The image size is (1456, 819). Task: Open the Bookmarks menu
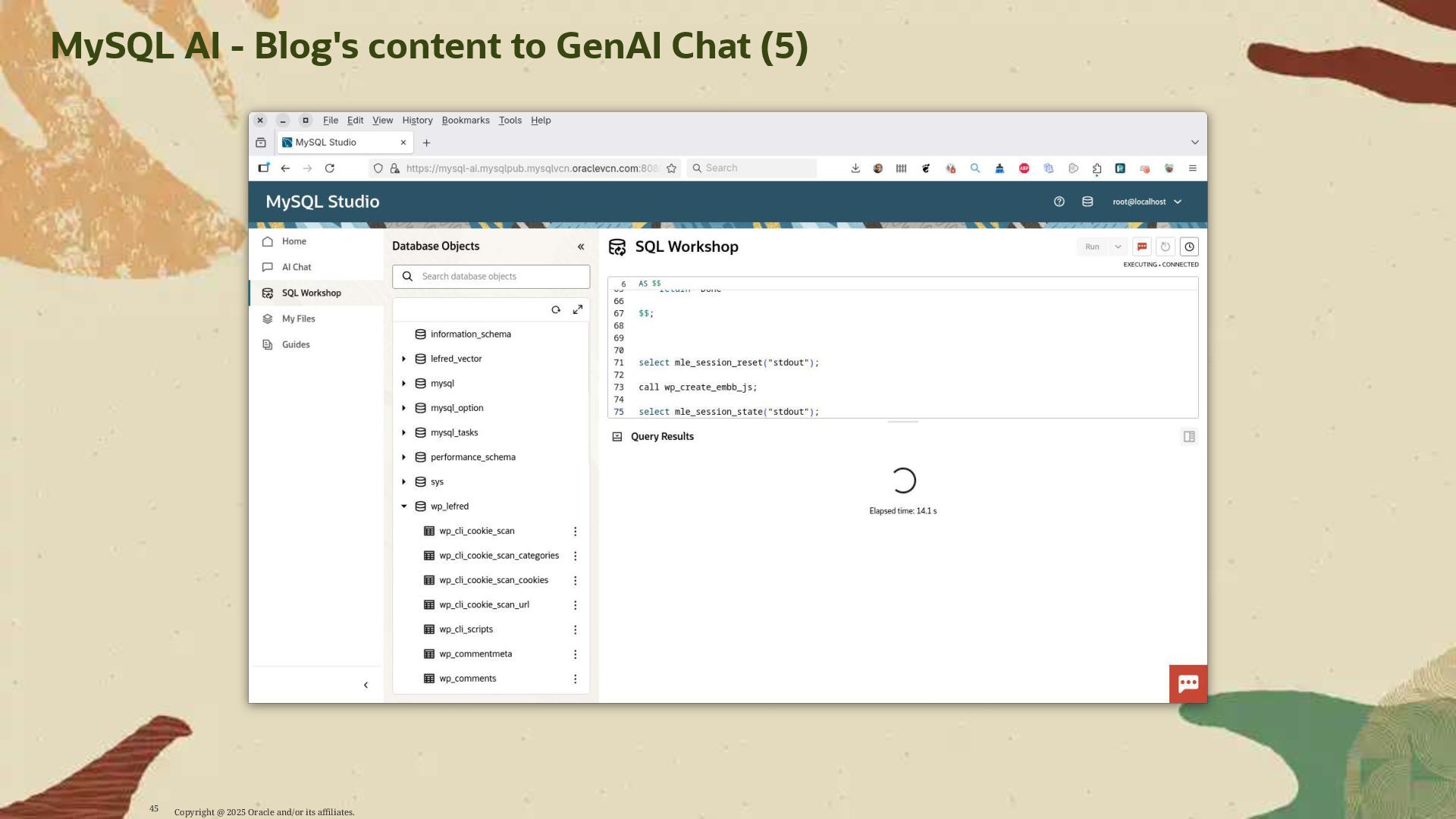coord(465,121)
